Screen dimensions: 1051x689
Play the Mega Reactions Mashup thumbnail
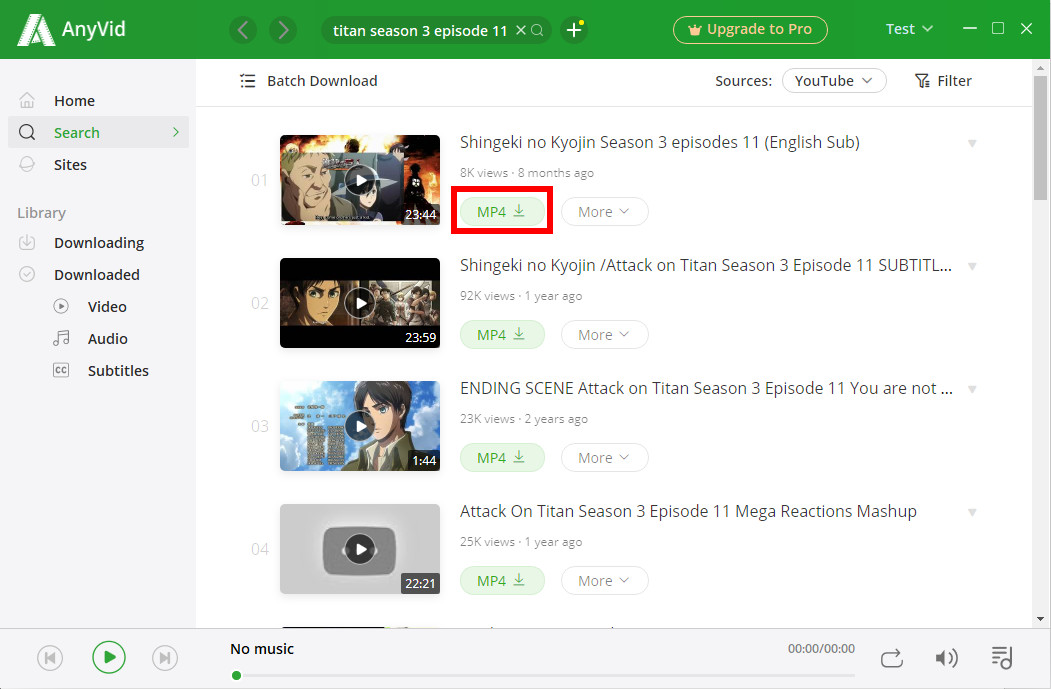(x=360, y=549)
